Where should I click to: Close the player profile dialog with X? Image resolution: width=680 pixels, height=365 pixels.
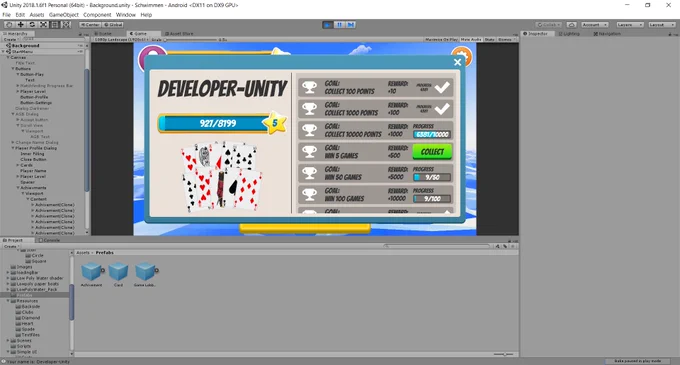[458, 62]
